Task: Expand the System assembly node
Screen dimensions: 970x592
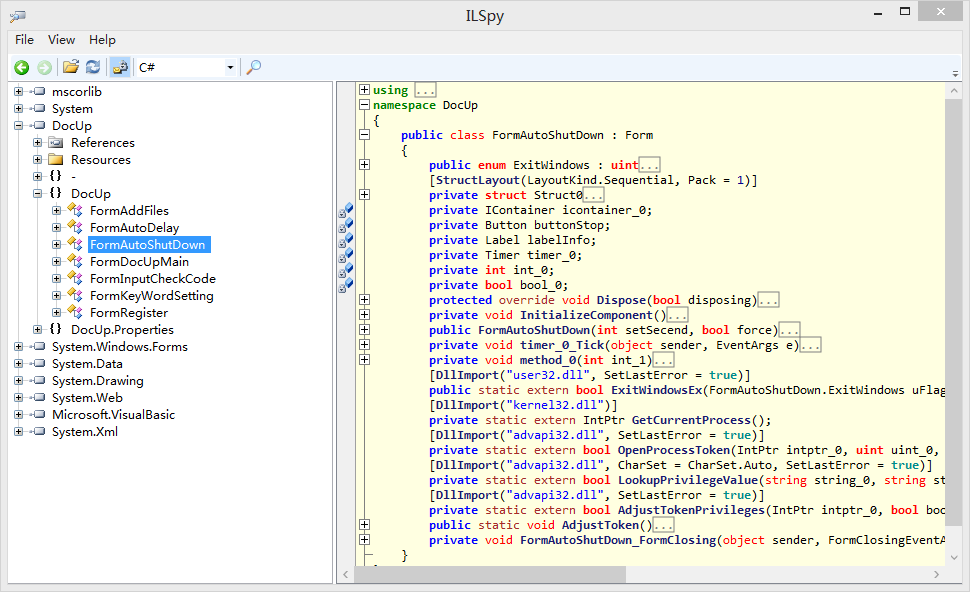Action: pos(19,108)
